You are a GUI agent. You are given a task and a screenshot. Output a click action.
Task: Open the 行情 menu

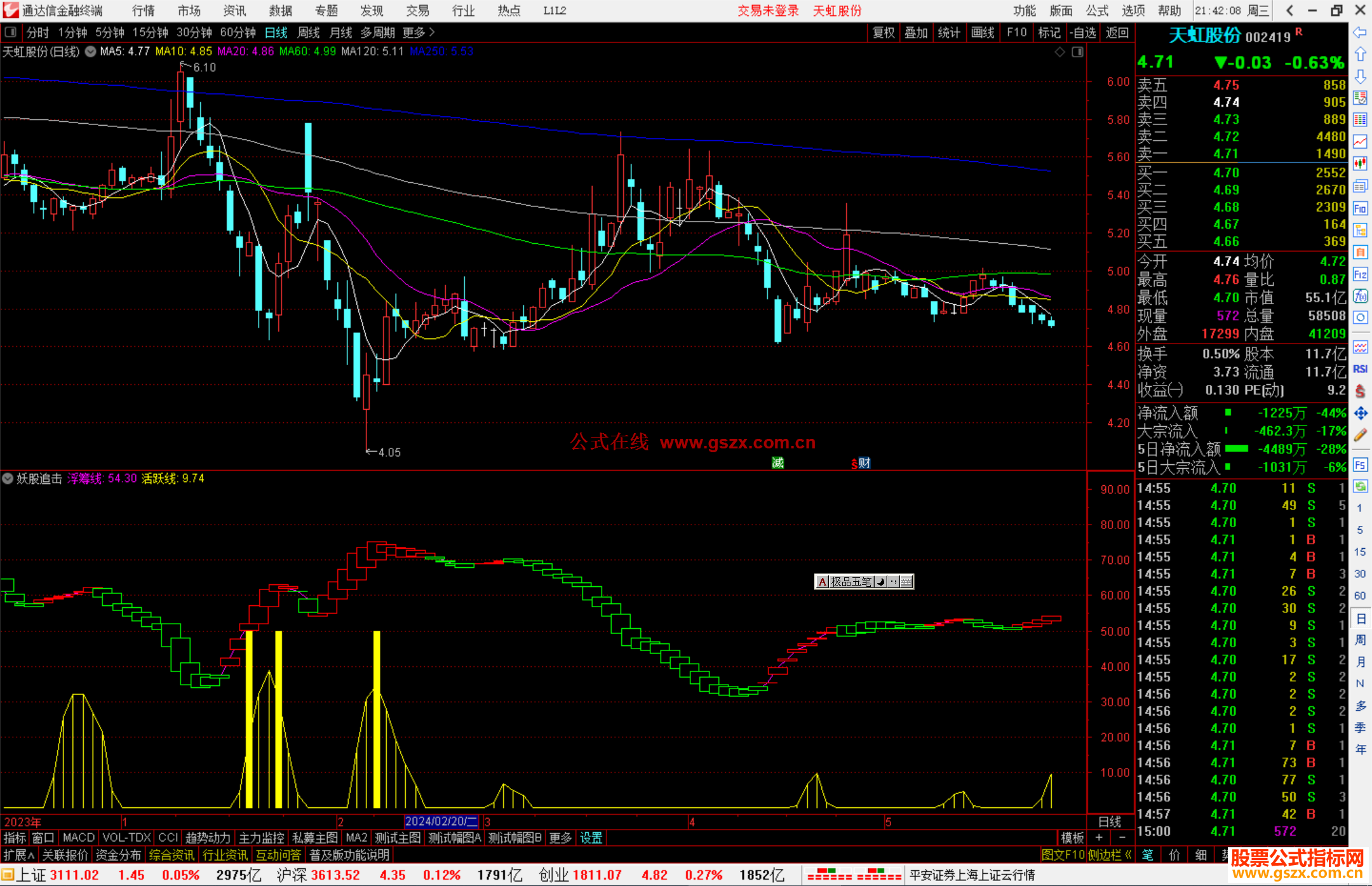[x=144, y=11]
